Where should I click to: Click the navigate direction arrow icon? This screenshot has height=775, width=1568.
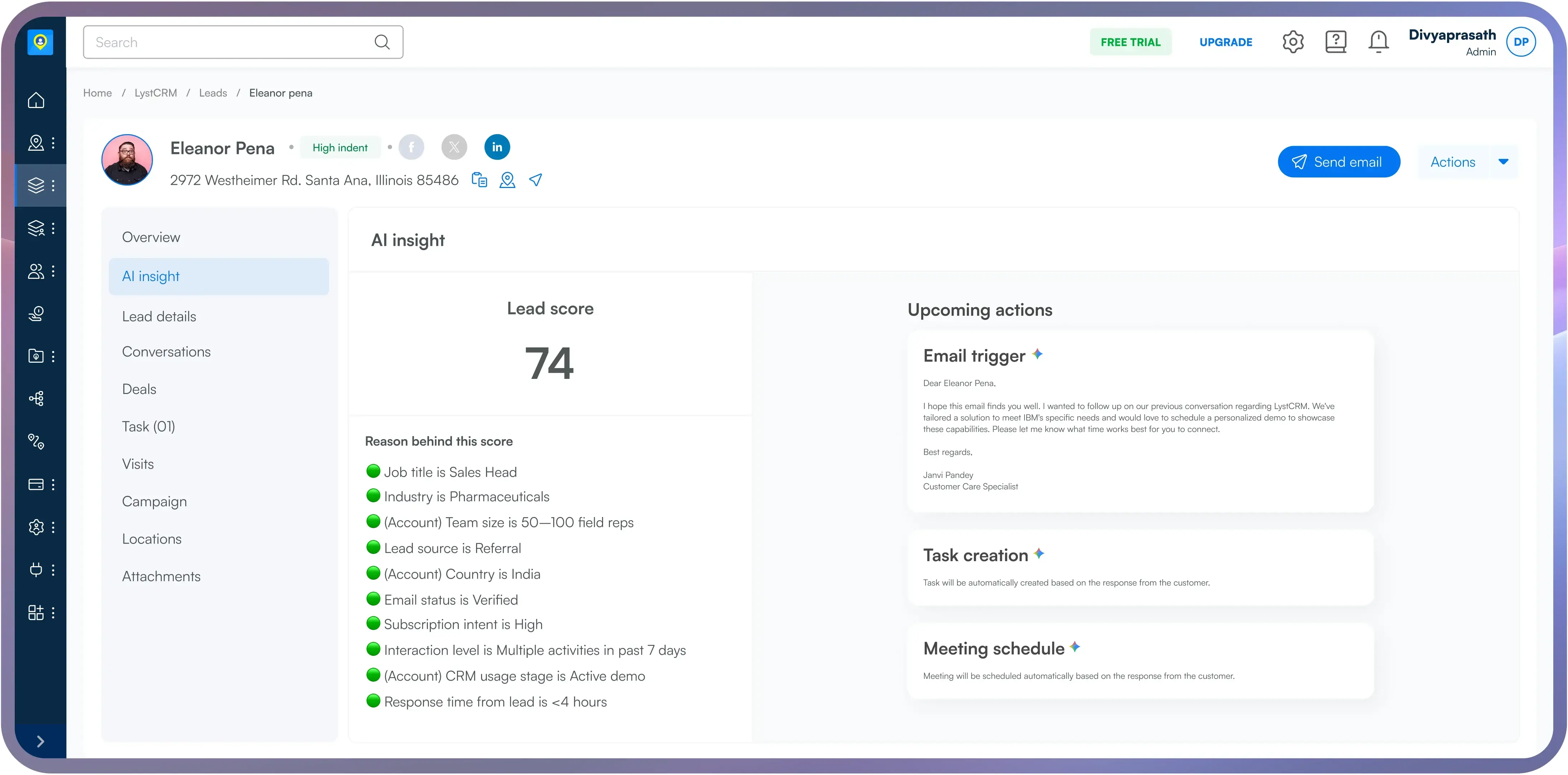(x=536, y=180)
